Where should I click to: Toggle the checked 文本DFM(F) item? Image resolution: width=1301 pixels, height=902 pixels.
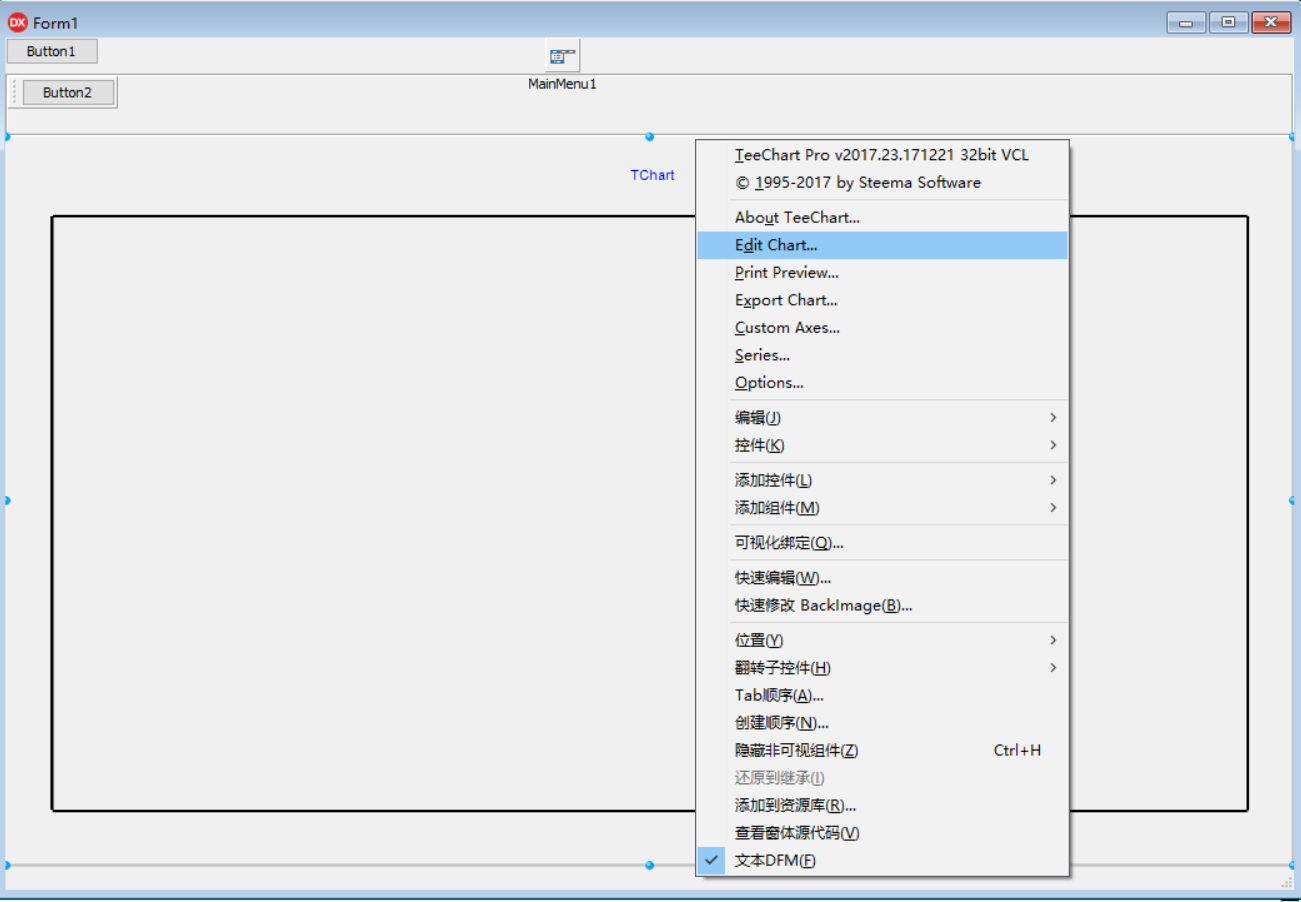882,860
